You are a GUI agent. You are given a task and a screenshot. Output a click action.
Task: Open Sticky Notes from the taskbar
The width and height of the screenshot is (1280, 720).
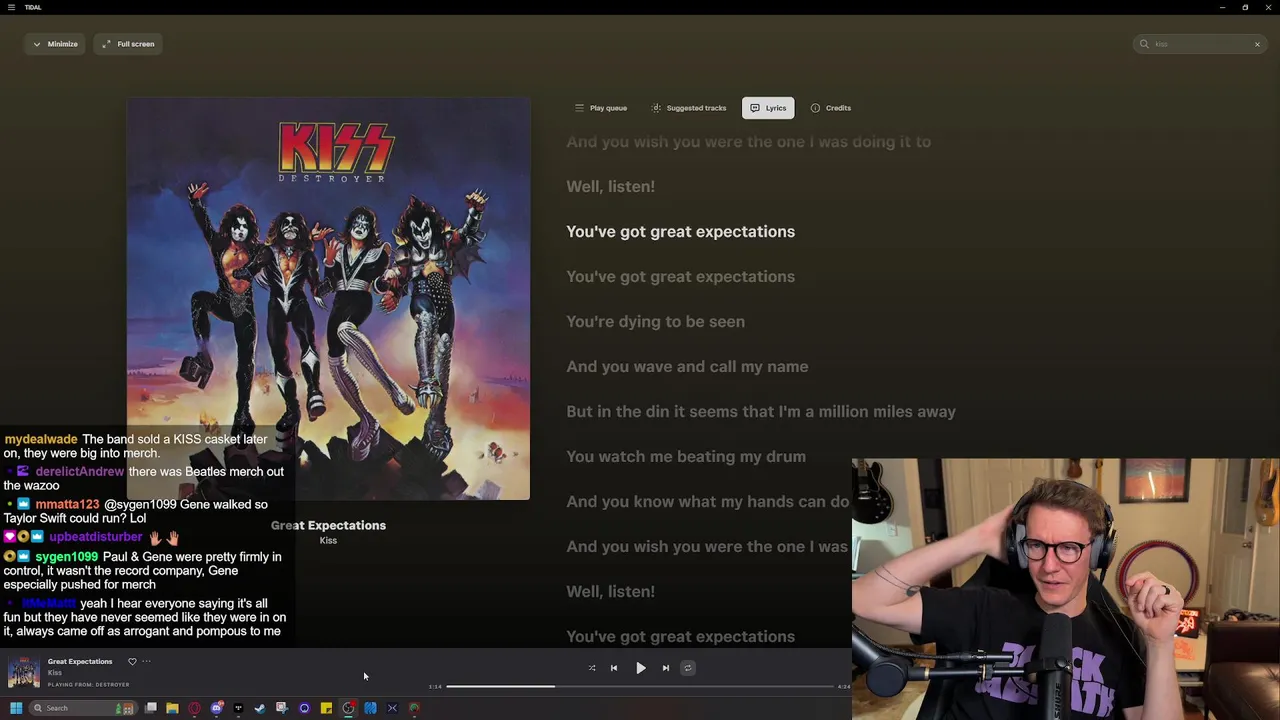pyautogui.click(x=326, y=708)
